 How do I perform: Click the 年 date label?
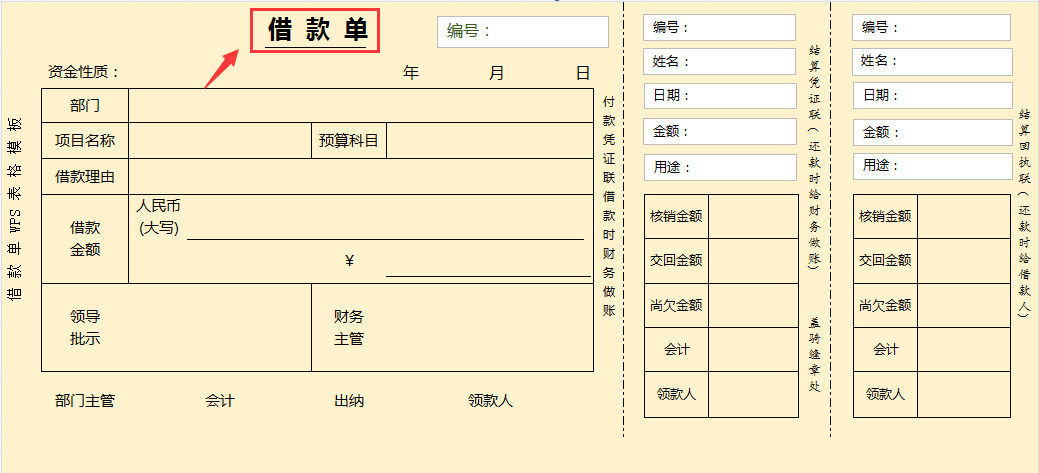point(411,73)
